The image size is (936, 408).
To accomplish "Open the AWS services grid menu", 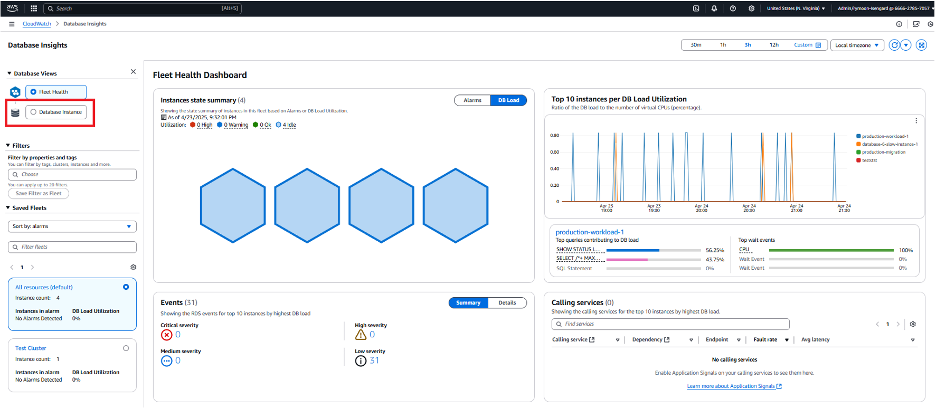I will pyautogui.click(x=33, y=9).
